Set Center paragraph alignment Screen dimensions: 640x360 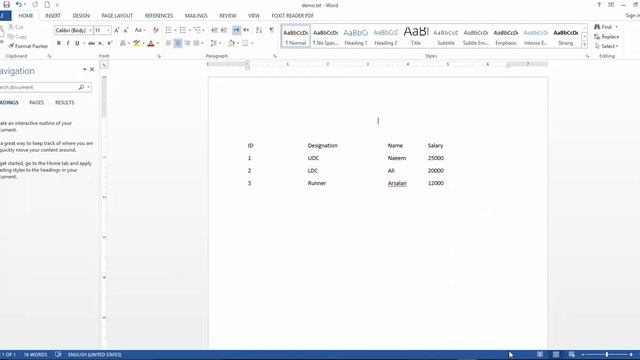(178, 43)
